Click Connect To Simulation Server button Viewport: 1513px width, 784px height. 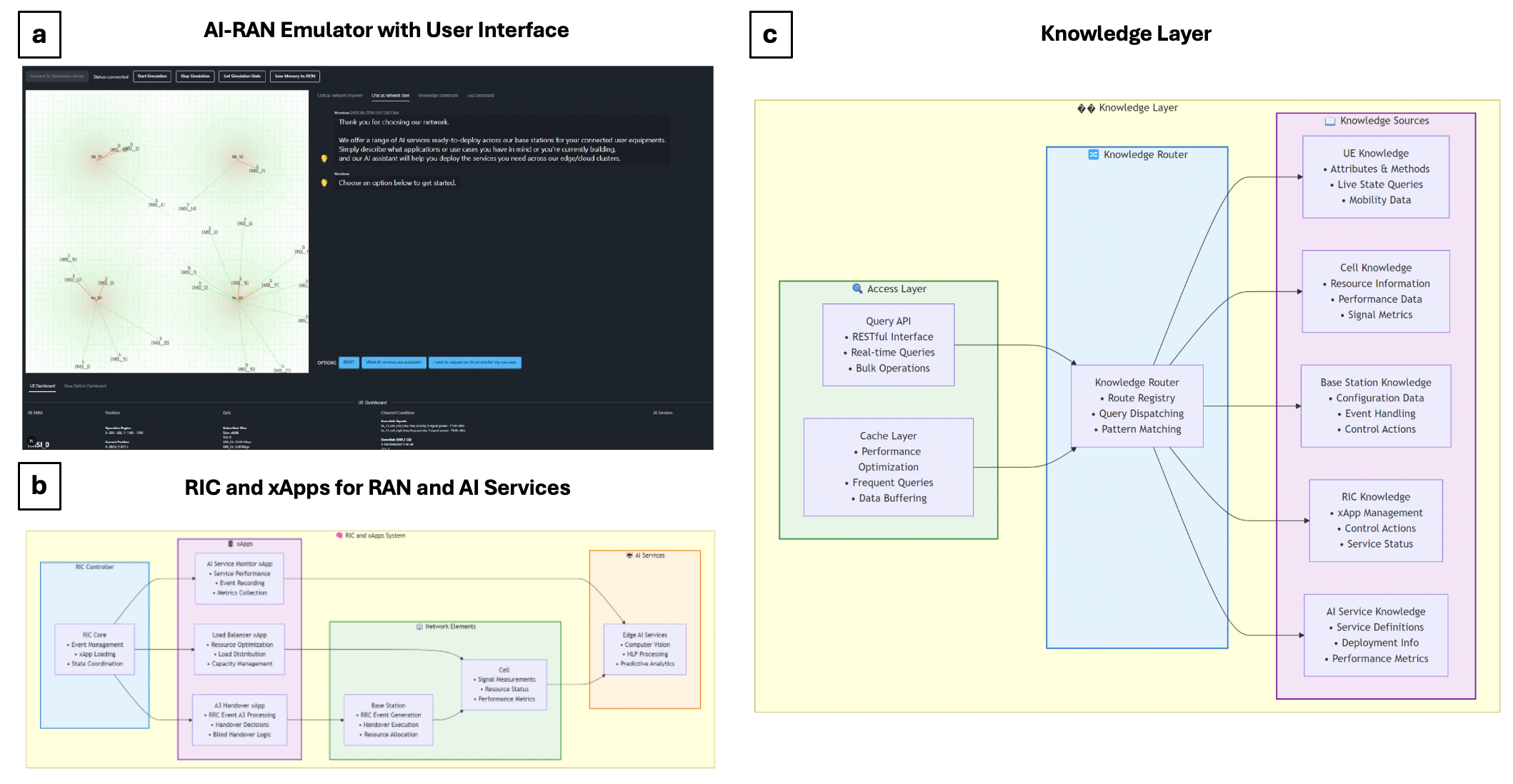click(57, 76)
